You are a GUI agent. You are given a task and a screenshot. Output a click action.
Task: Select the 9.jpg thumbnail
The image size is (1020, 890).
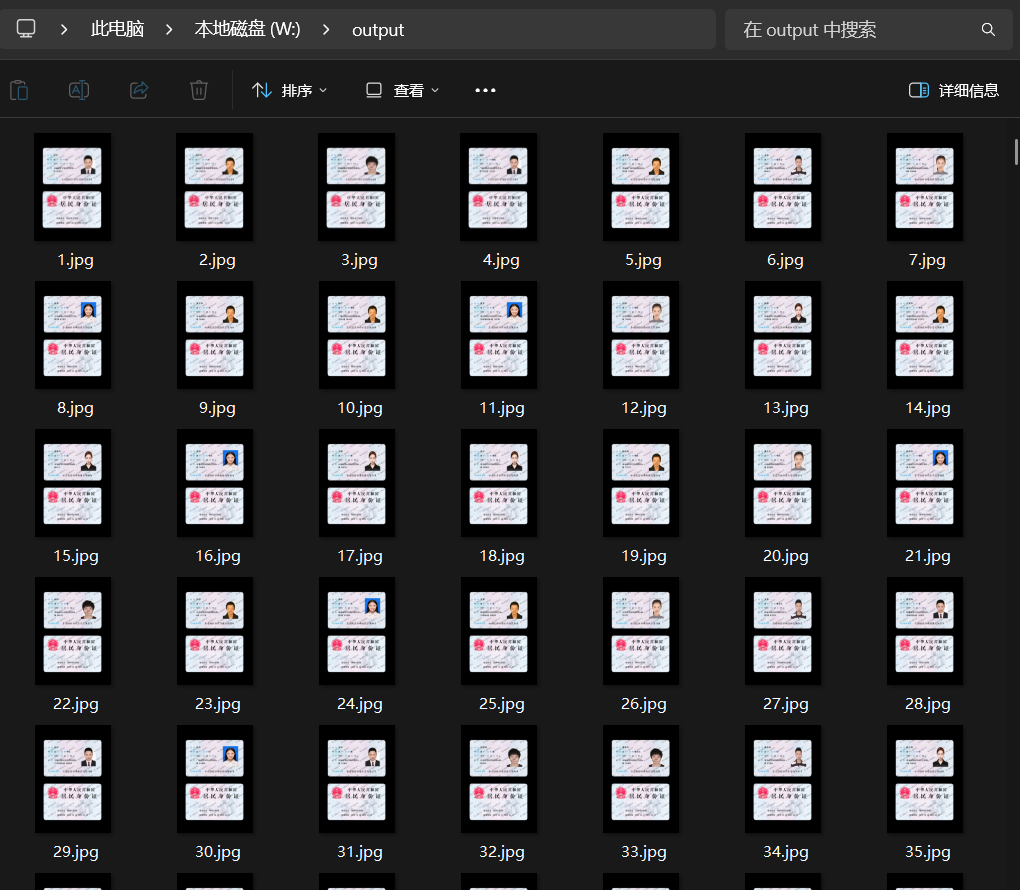pyautogui.click(x=214, y=335)
